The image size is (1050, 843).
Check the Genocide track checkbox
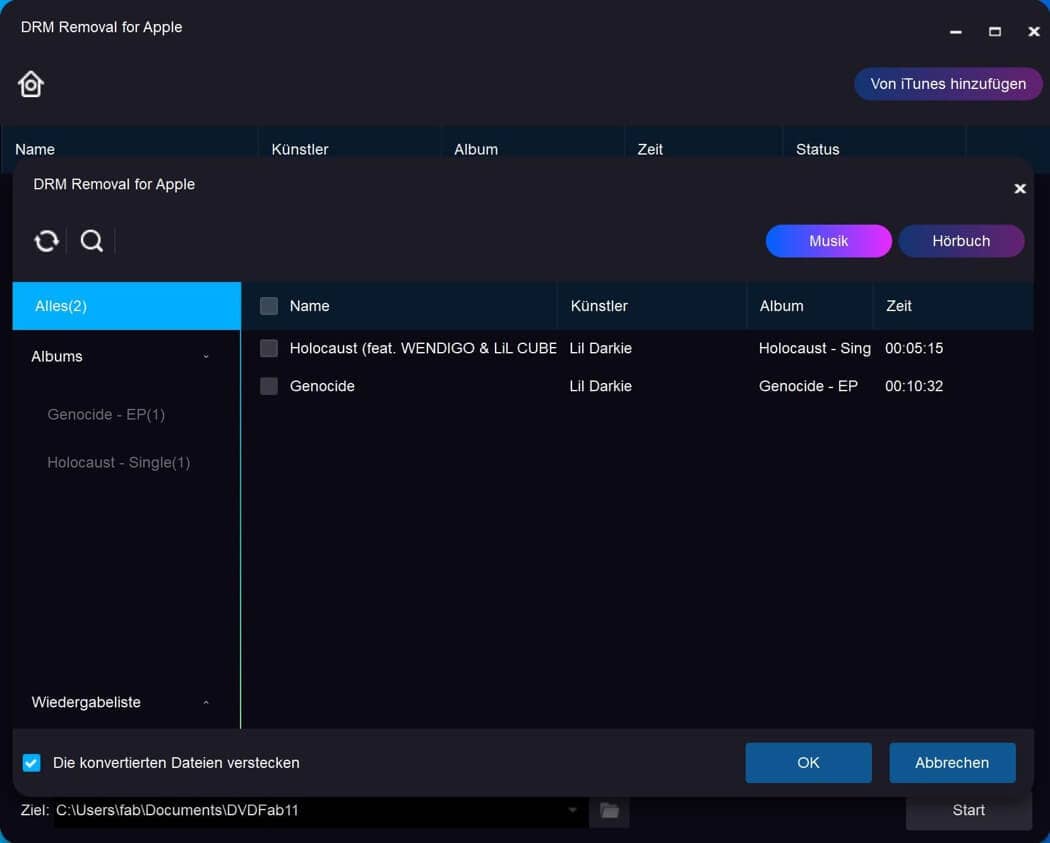pos(269,386)
